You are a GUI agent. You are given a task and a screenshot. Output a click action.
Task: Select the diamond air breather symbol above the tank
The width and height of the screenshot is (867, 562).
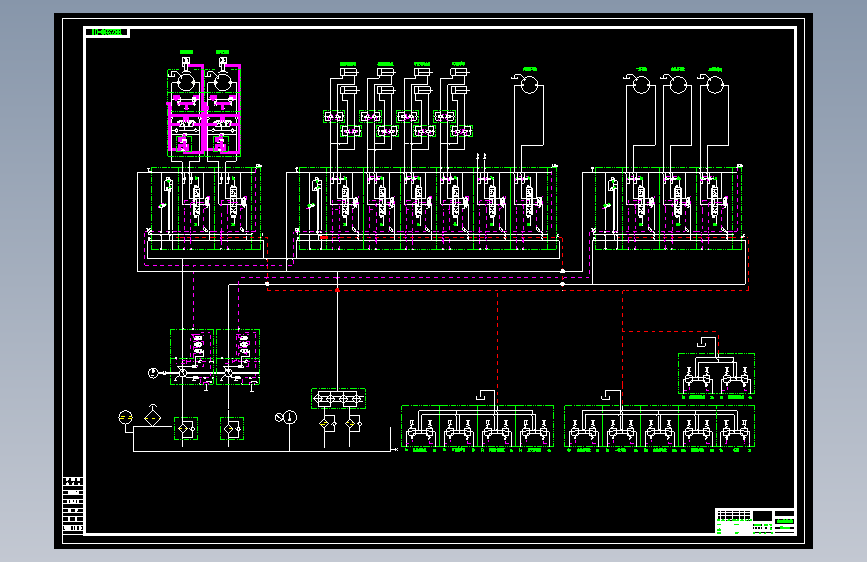[x=153, y=417]
